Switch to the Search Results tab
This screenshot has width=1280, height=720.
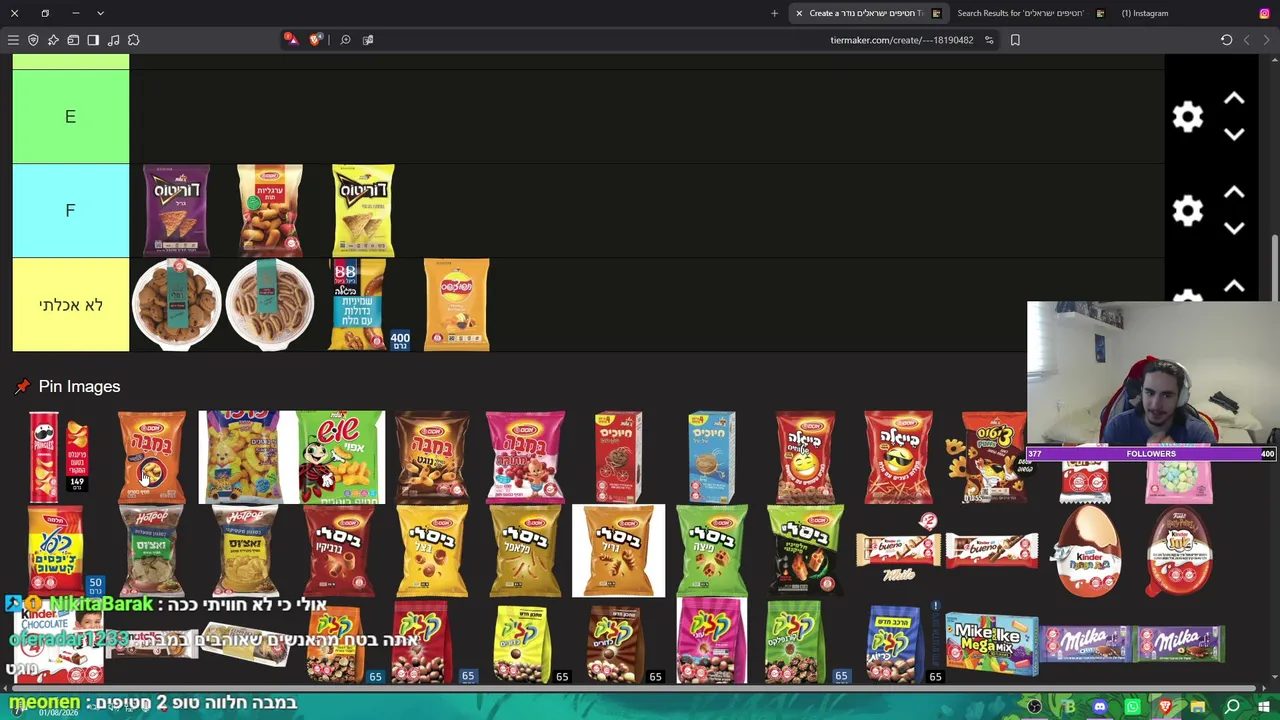[x=1030, y=13]
